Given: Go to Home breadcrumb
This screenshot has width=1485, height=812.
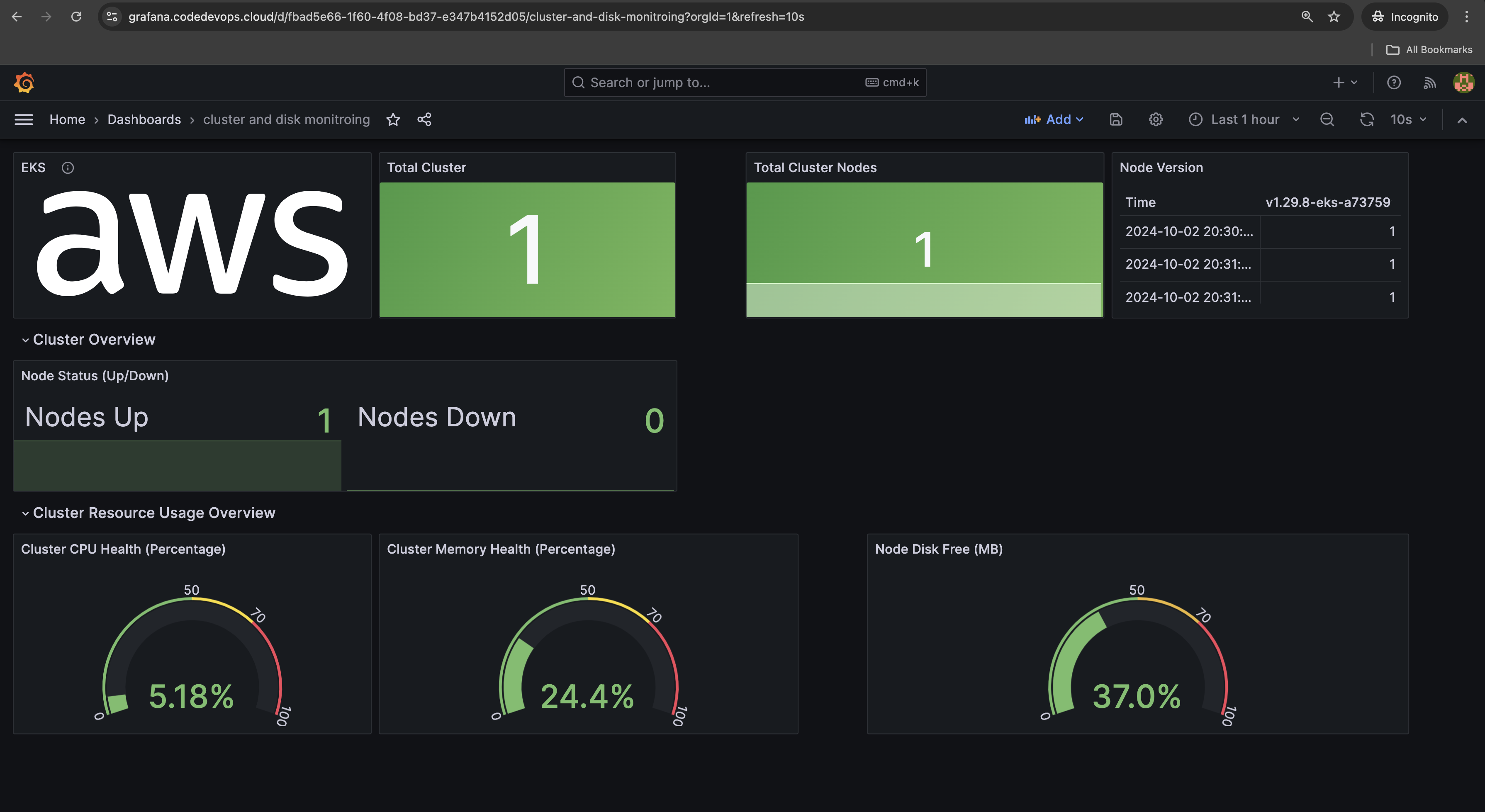Looking at the screenshot, I should coord(68,119).
